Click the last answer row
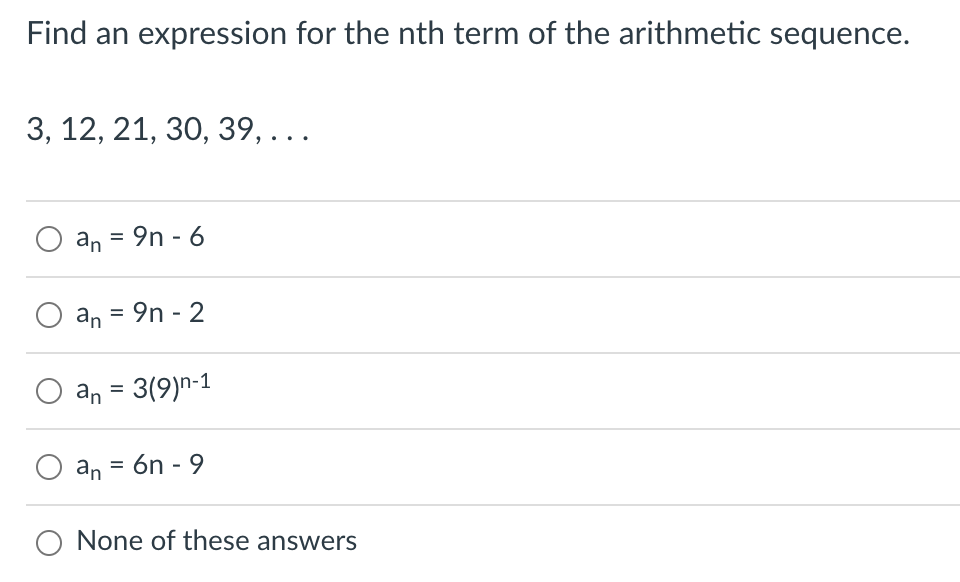This screenshot has width=960, height=582. click(x=480, y=541)
